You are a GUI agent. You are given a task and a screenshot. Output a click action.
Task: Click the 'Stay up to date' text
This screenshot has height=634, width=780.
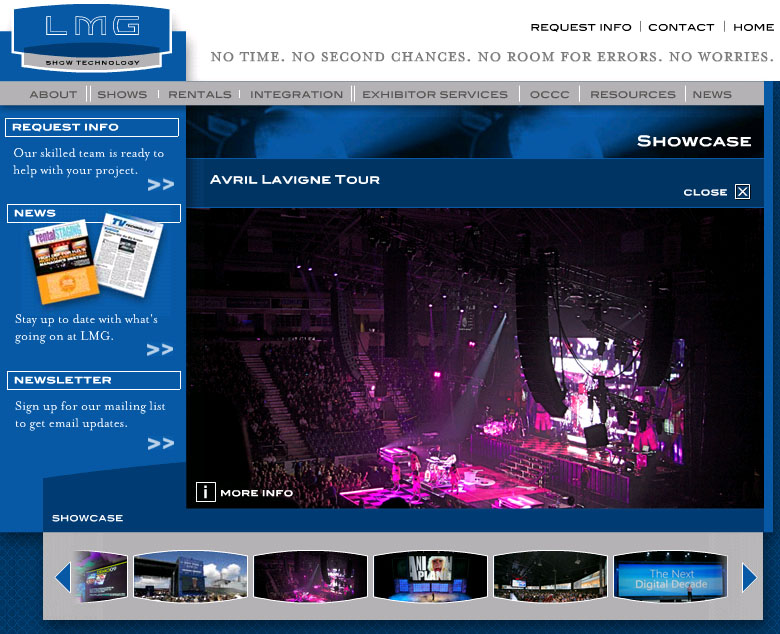coord(86,327)
